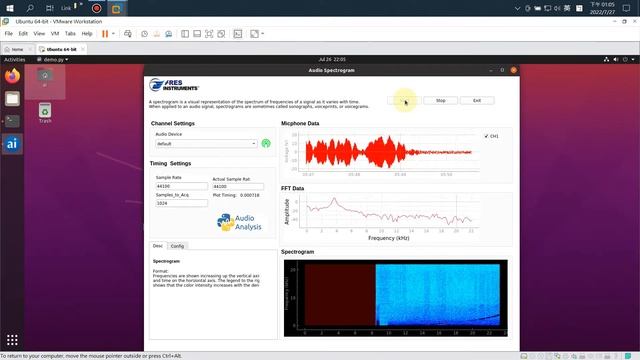Viewport: 640px width, 360px height.
Task: Open the snapshot manager toolbar icon
Action: (x=169, y=34)
